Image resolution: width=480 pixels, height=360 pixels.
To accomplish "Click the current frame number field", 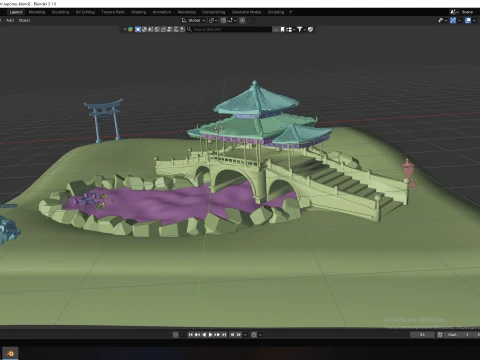I will coord(422,334).
